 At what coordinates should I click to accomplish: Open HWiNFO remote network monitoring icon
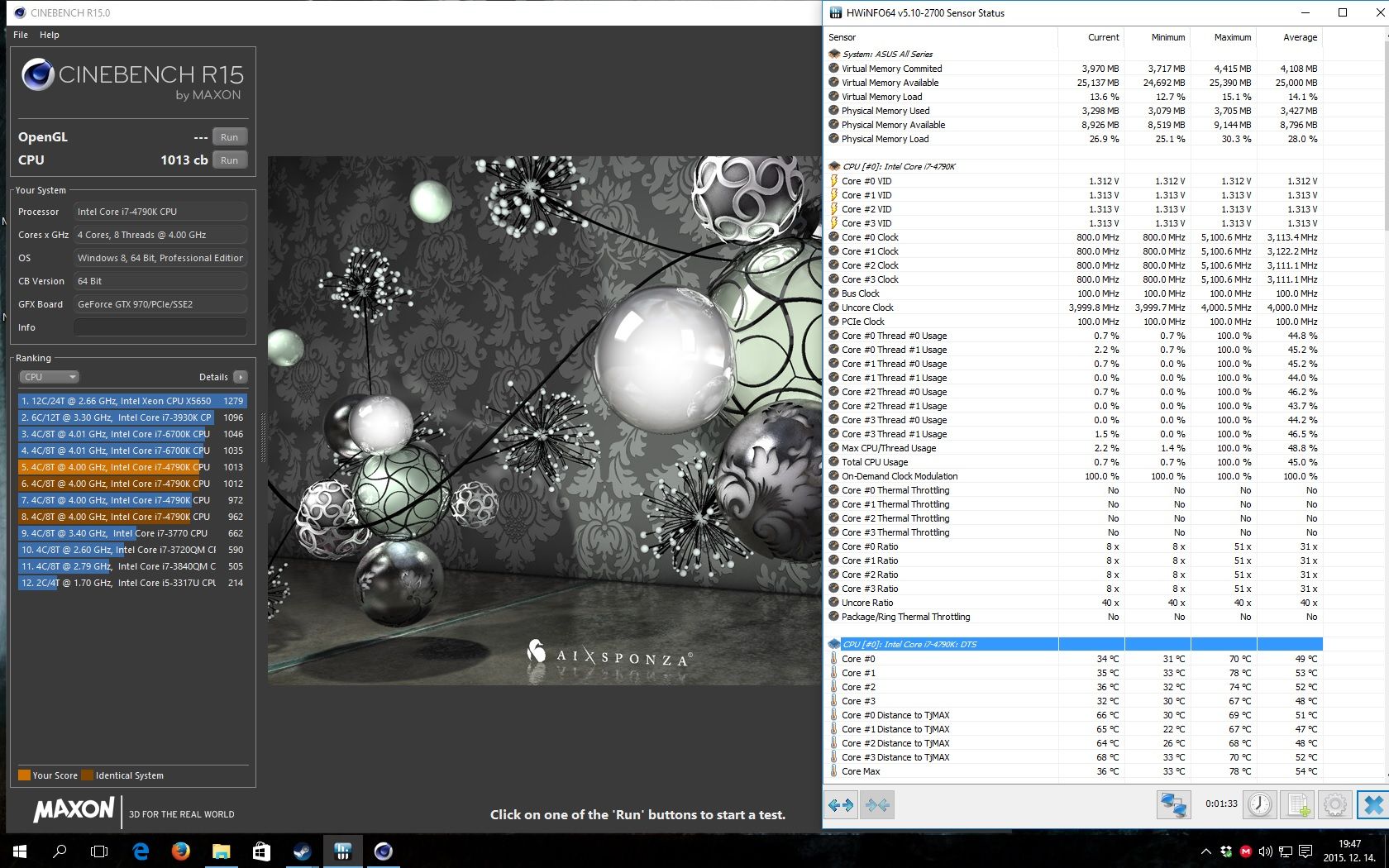click(x=1173, y=804)
